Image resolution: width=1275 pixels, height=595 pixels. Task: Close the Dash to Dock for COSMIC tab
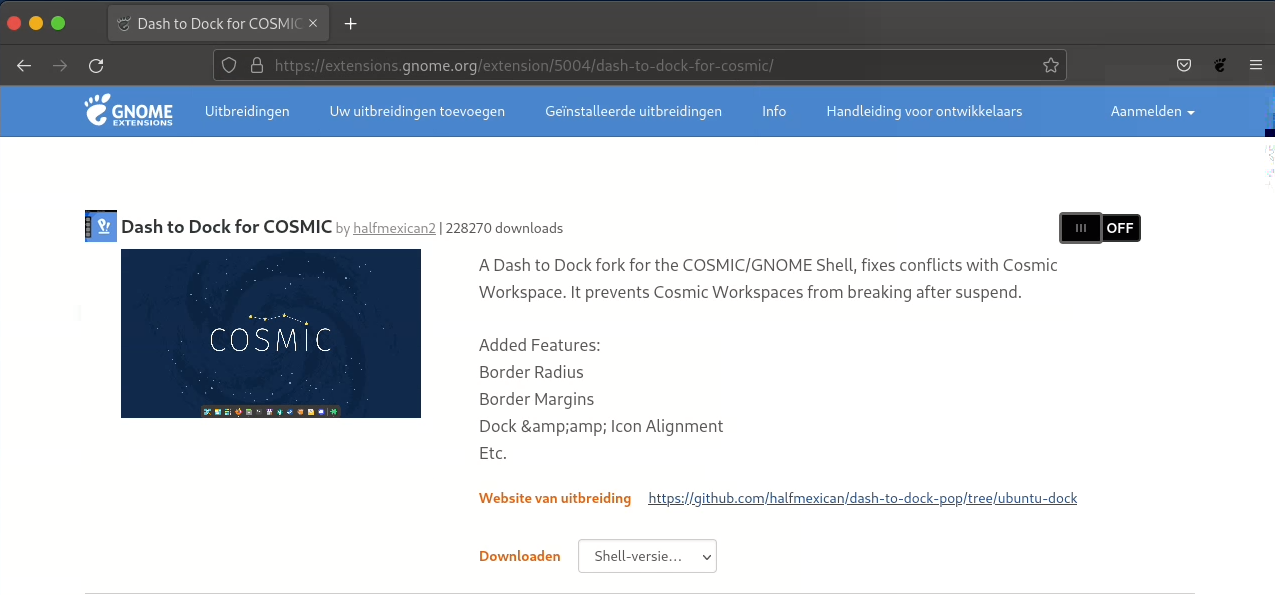point(313,23)
